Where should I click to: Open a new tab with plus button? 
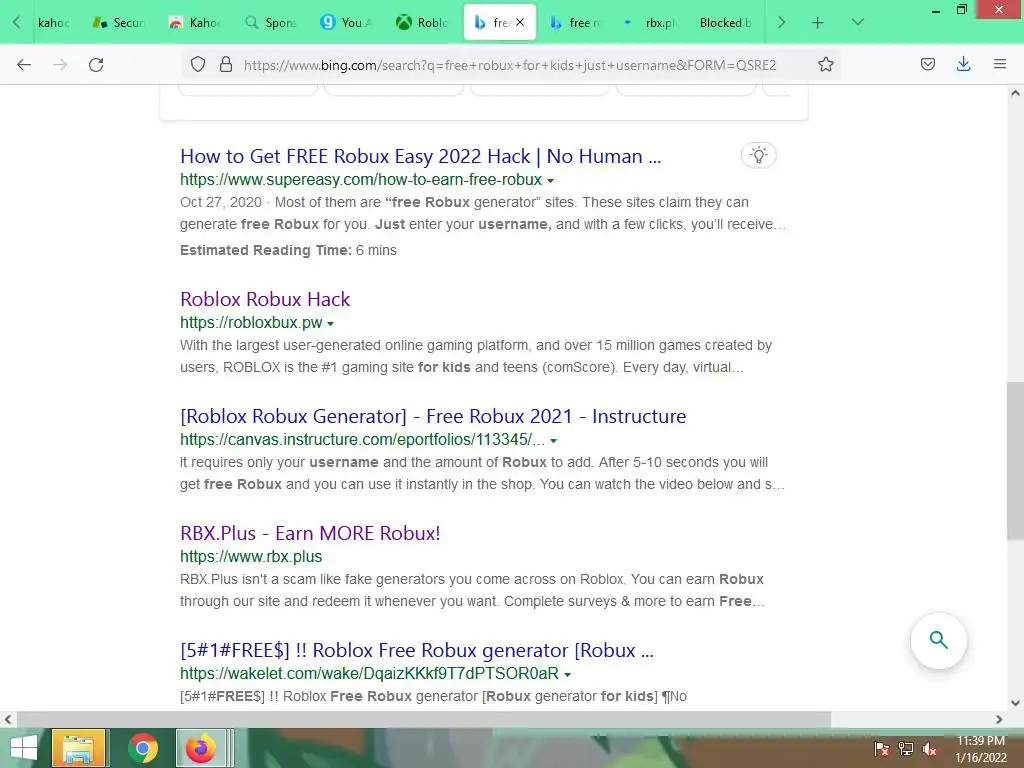[818, 23]
